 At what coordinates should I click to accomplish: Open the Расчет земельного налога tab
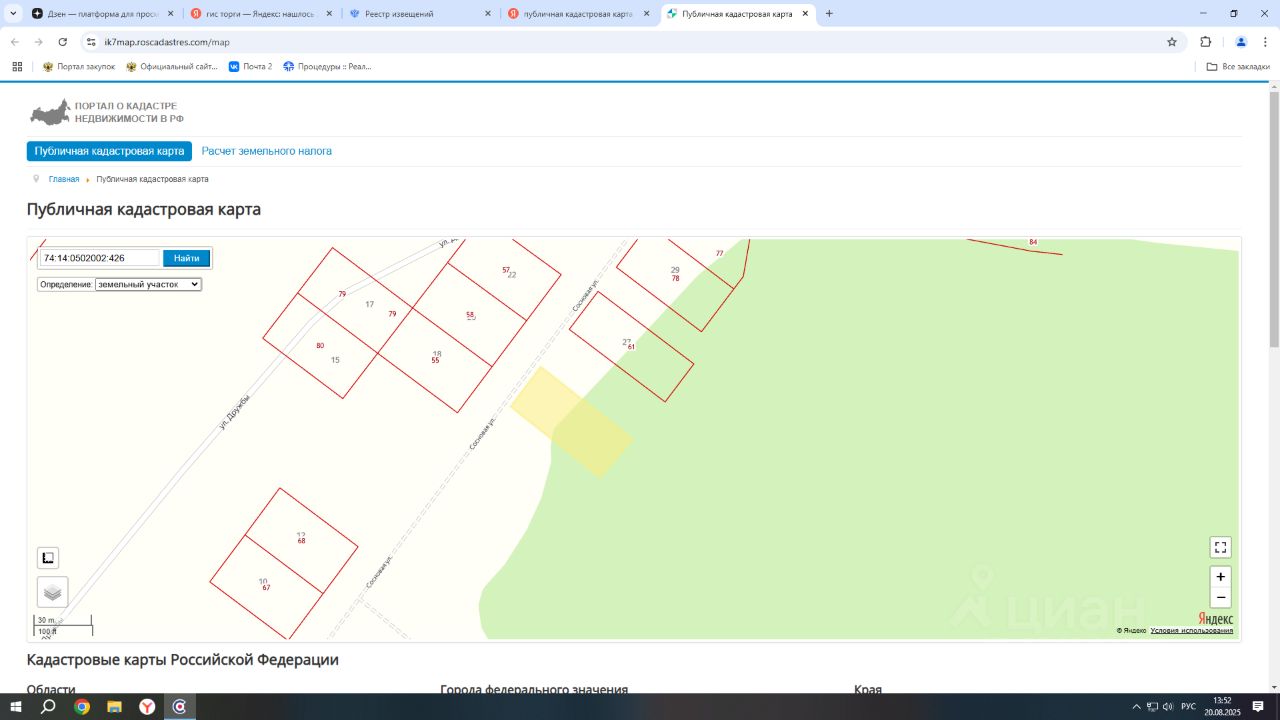[266, 151]
